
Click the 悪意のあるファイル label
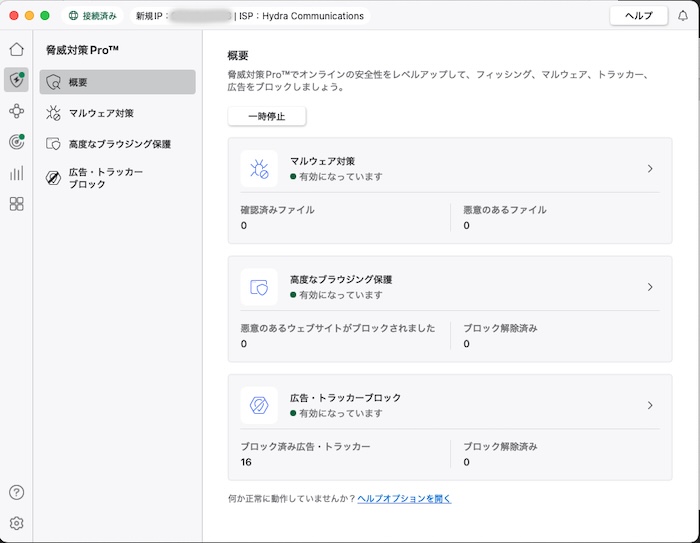tap(504, 210)
